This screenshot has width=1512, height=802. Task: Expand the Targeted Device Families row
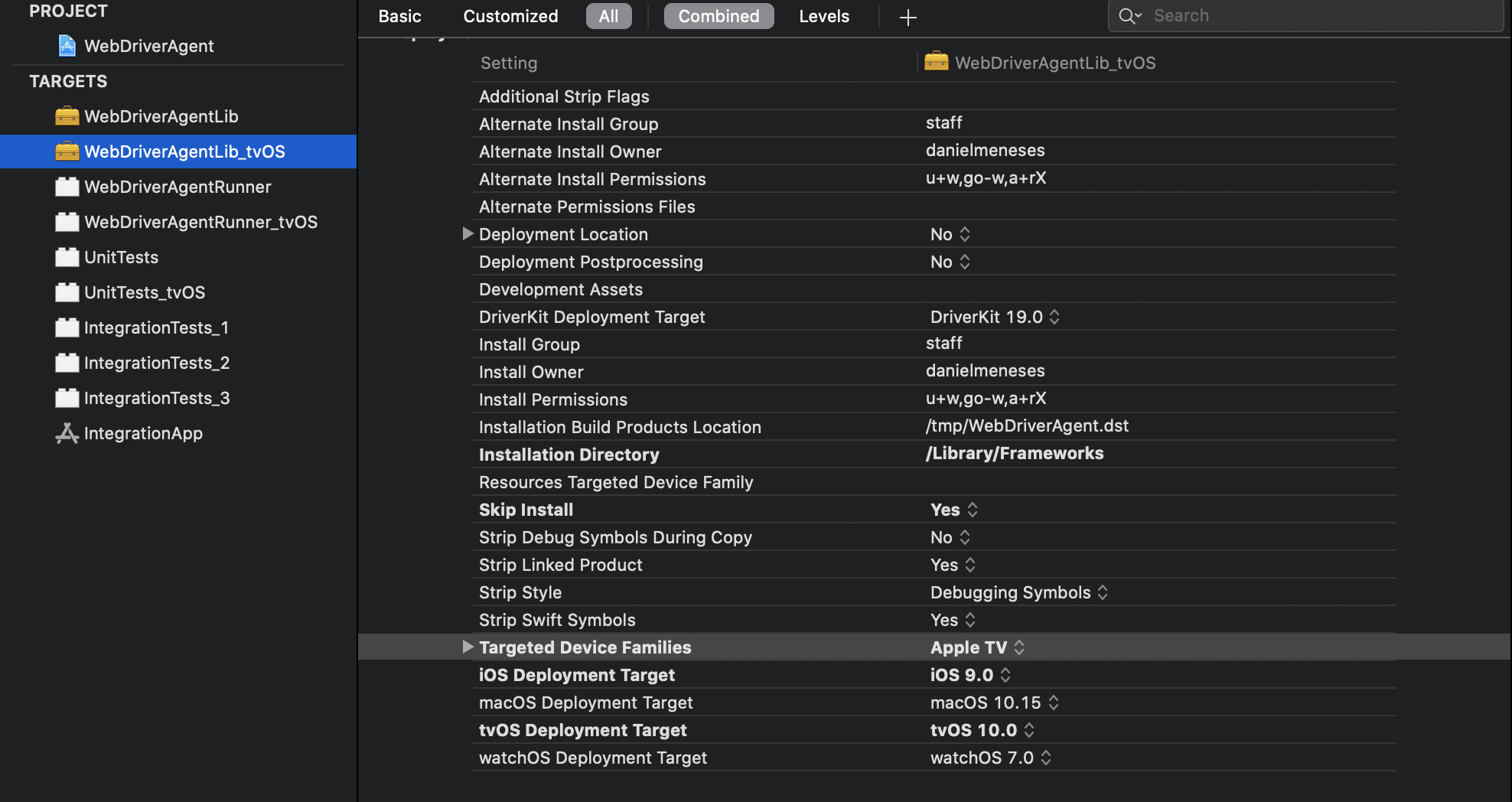tap(468, 647)
